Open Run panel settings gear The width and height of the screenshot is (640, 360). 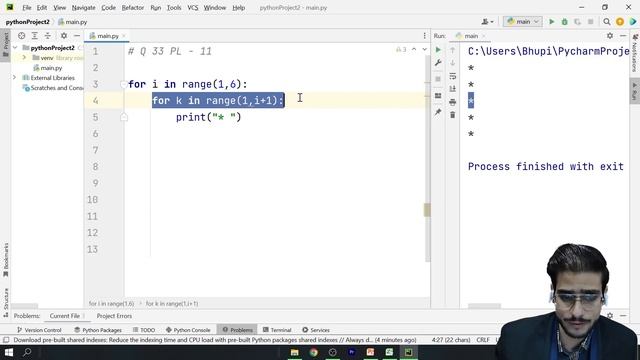610,36
